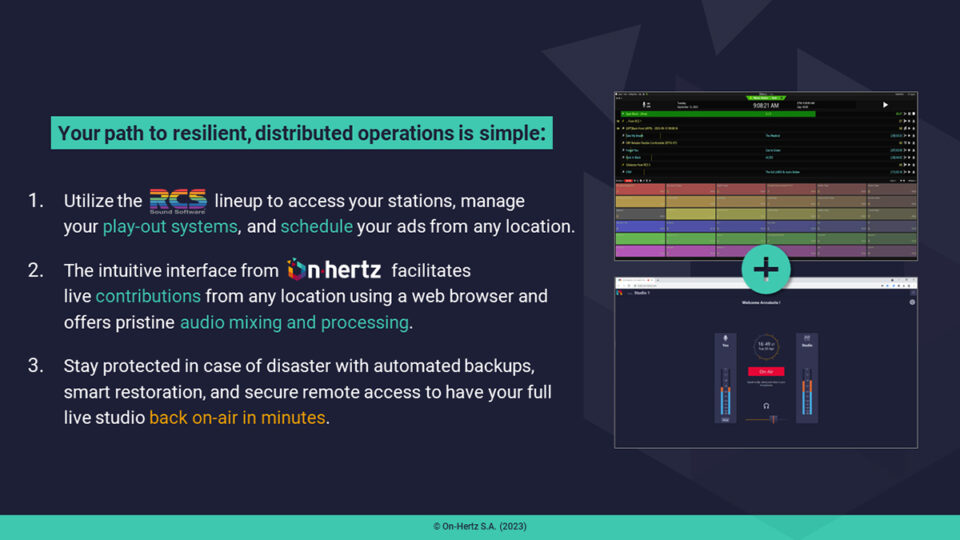Click the 'play-out systems' teal text

click(x=170, y=227)
